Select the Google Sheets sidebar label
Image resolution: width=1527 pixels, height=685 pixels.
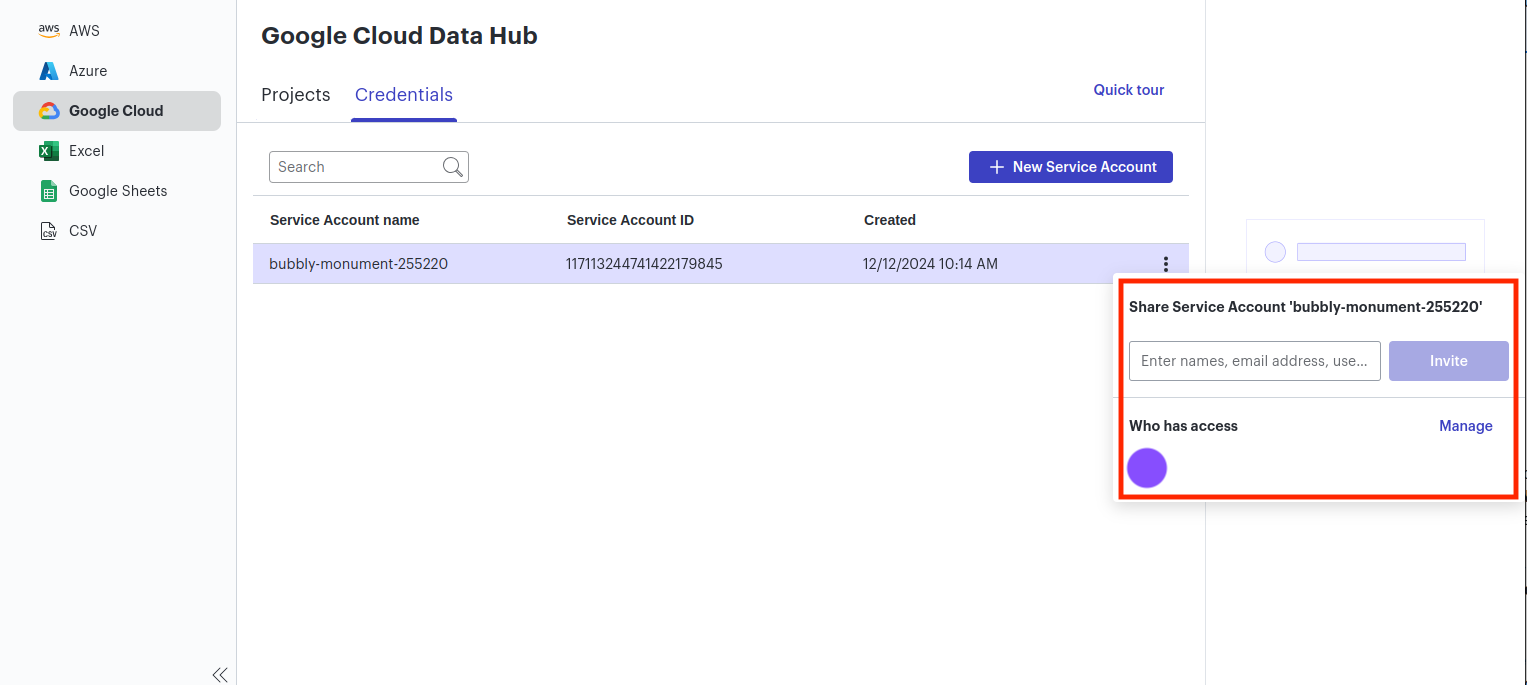[118, 191]
